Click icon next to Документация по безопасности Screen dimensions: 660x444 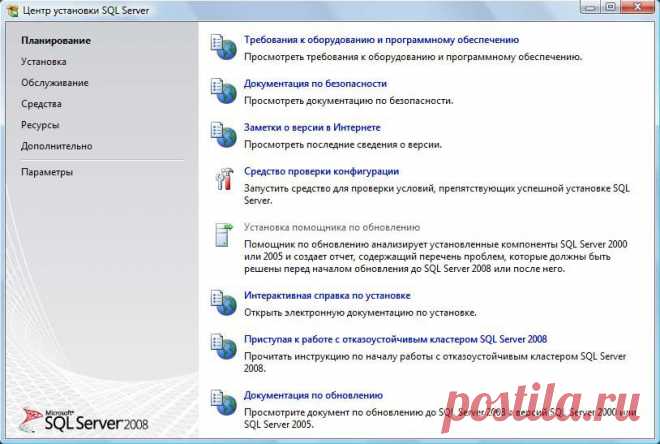224,90
